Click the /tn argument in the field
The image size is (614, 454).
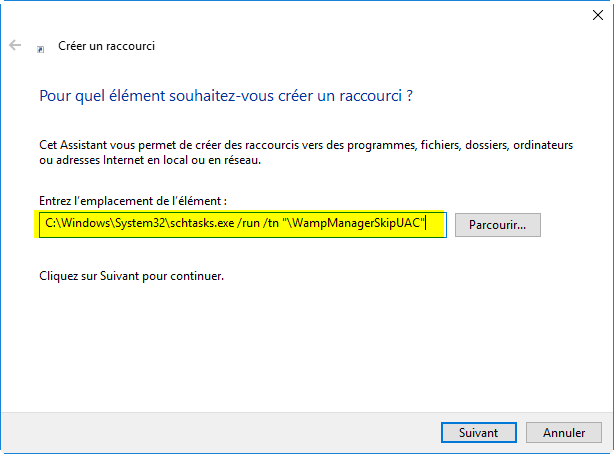tap(271, 223)
